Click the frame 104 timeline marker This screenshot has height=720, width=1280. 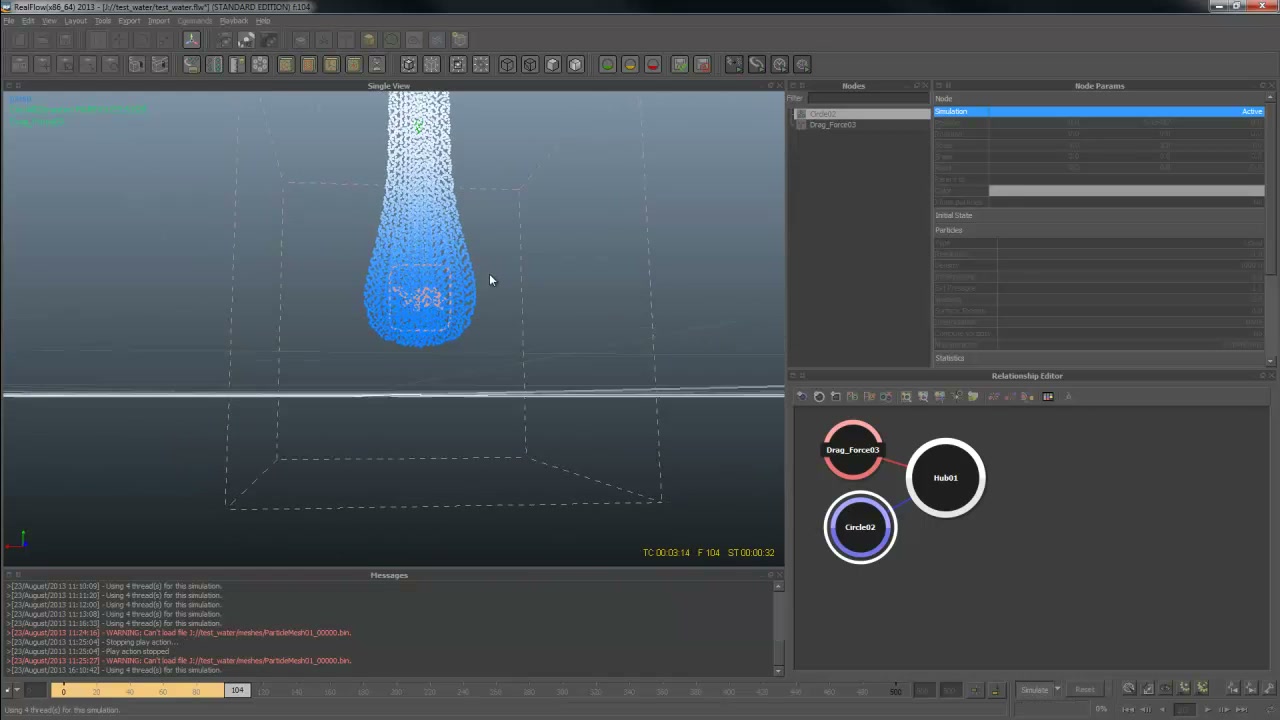[237, 690]
